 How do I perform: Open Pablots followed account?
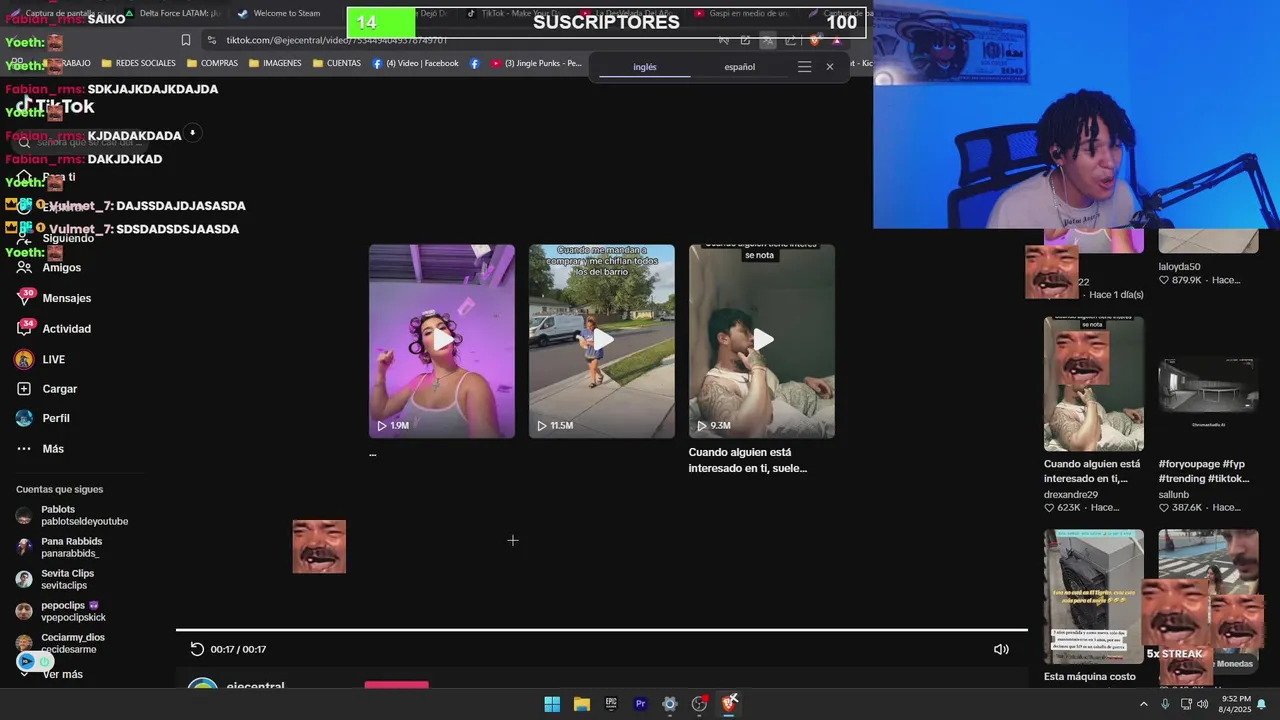pyautogui.click(x=72, y=515)
